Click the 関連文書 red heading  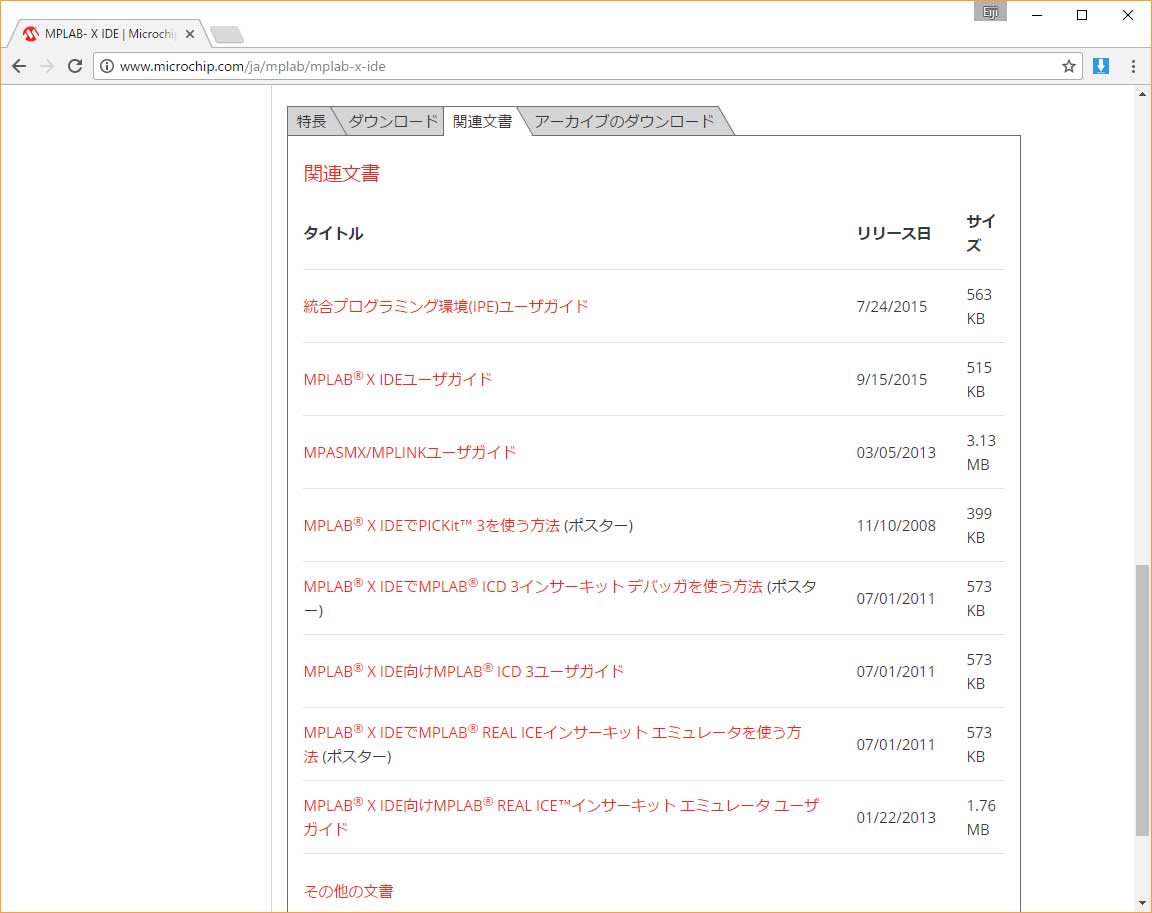coord(342,173)
